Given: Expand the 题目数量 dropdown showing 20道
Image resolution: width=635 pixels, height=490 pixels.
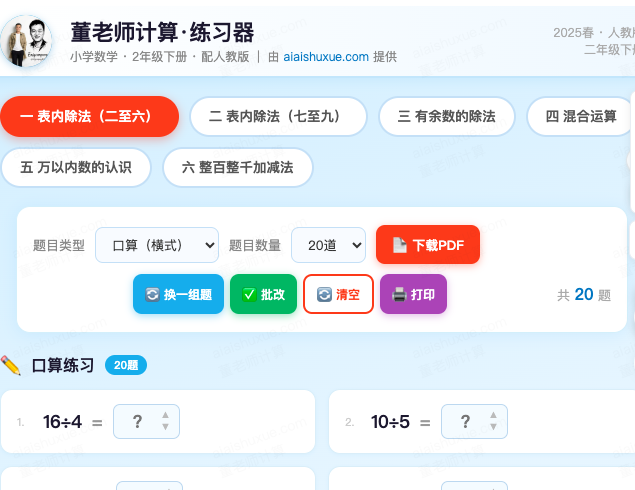Looking at the screenshot, I should click(328, 245).
